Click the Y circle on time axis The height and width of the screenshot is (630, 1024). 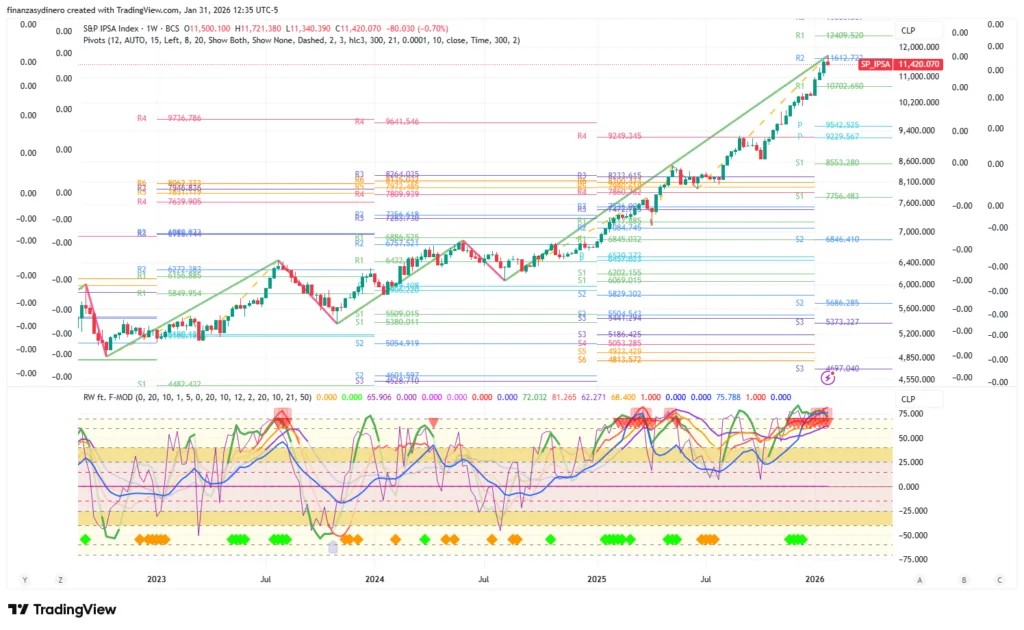click(x=24, y=579)
